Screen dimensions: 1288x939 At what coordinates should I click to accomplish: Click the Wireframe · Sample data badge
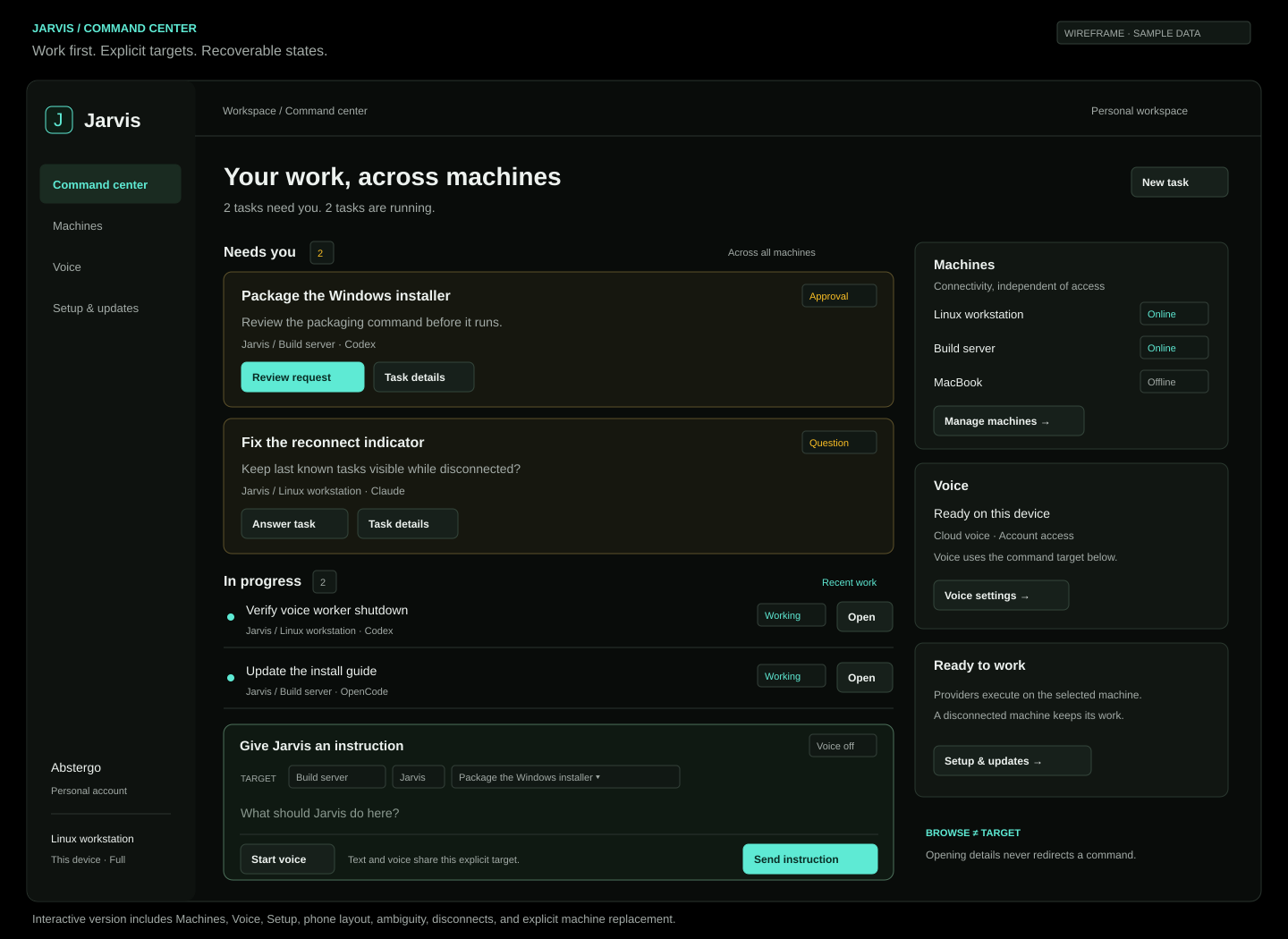point(1153,33)
